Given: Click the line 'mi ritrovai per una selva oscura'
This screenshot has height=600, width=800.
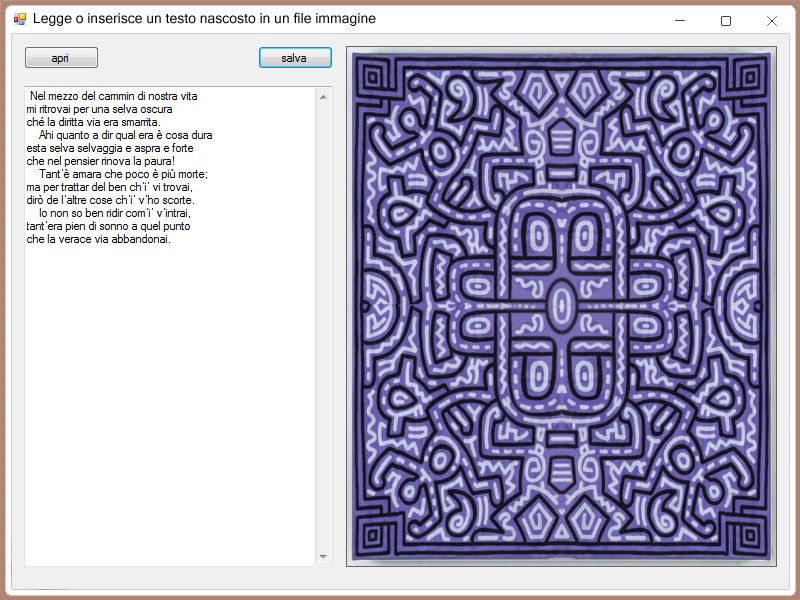Looking at the screenshot, I should tap(99, 109).
